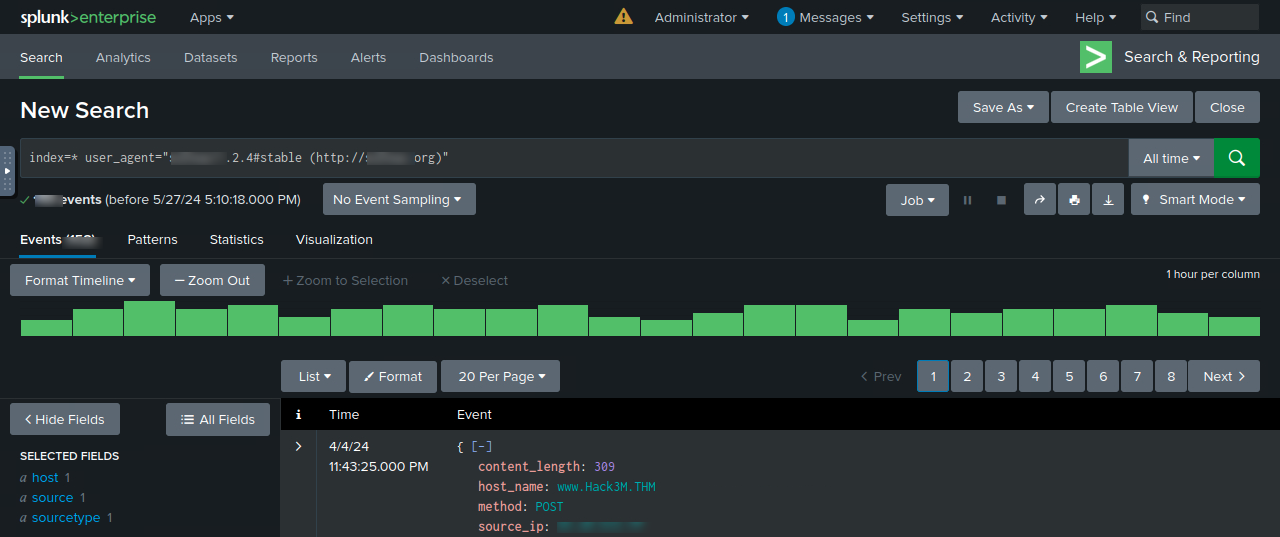1280x537 pixels.
Task: Click the Close button
Action: [x=1227, y=107]
